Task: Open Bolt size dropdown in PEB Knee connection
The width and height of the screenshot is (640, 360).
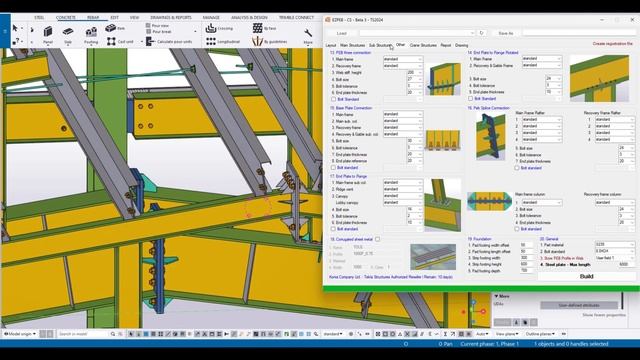Action: pyautogui.click(x=414, y=79)
